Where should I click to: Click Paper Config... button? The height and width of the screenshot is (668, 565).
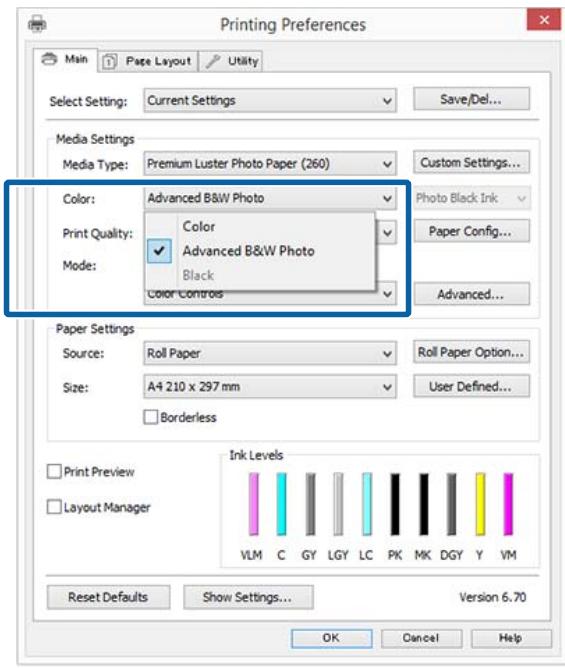point(471,231)
